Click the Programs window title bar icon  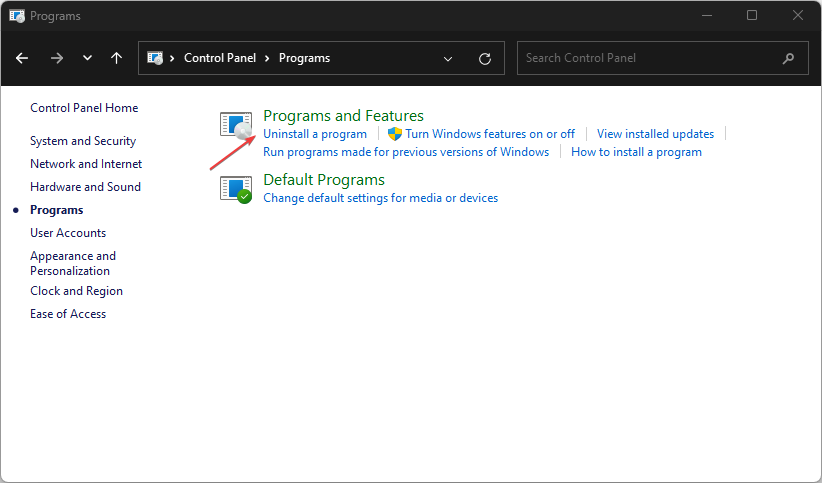coord(17,16)
